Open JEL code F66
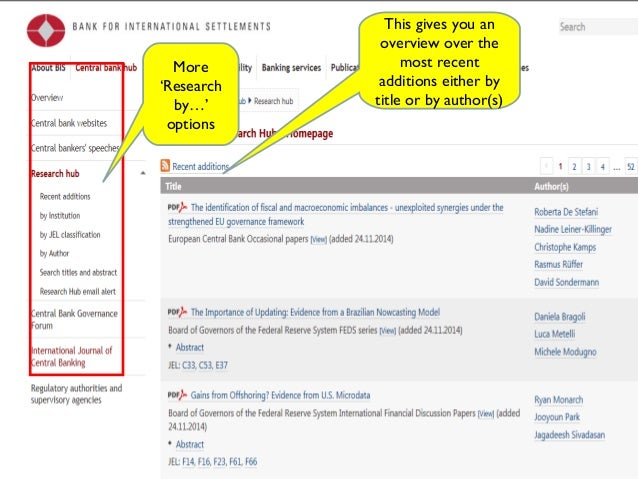638x479 pixels. (251, 462)
